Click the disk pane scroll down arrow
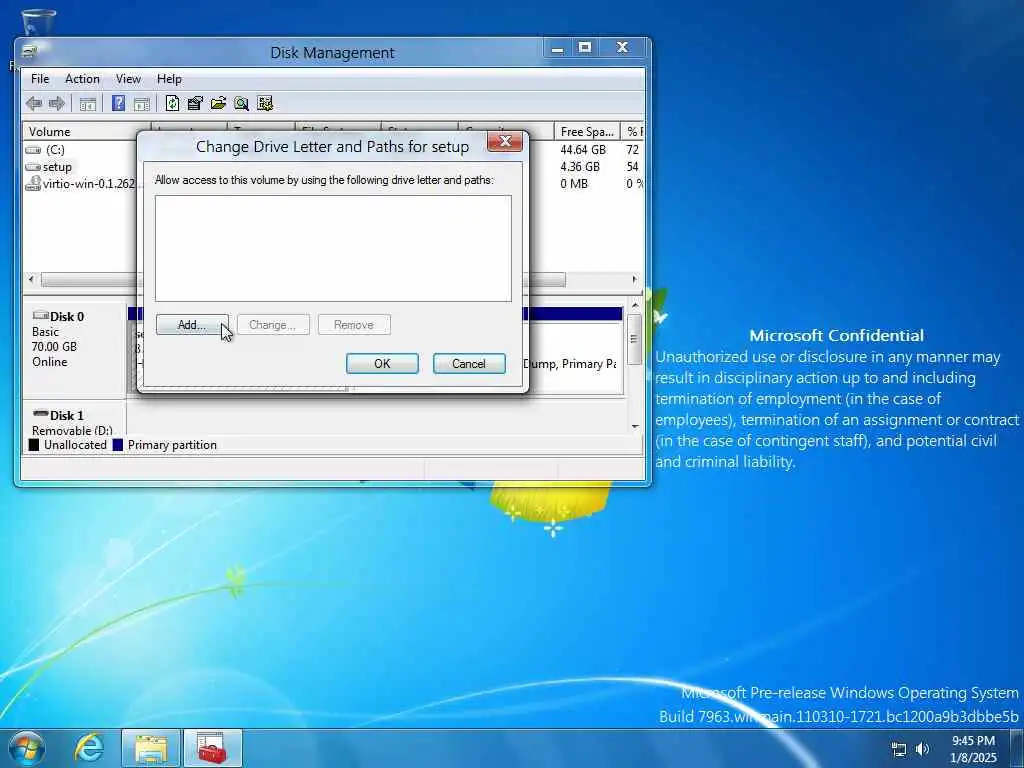1024x768 pixels. [x=635, y=426]
